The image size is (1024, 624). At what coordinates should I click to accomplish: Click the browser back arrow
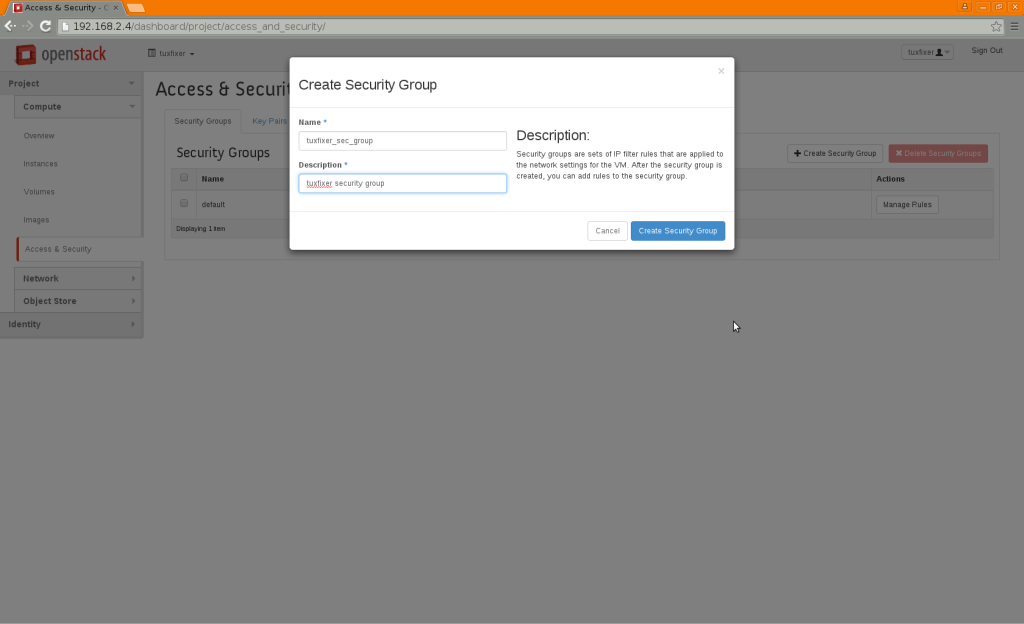point(10,27)
